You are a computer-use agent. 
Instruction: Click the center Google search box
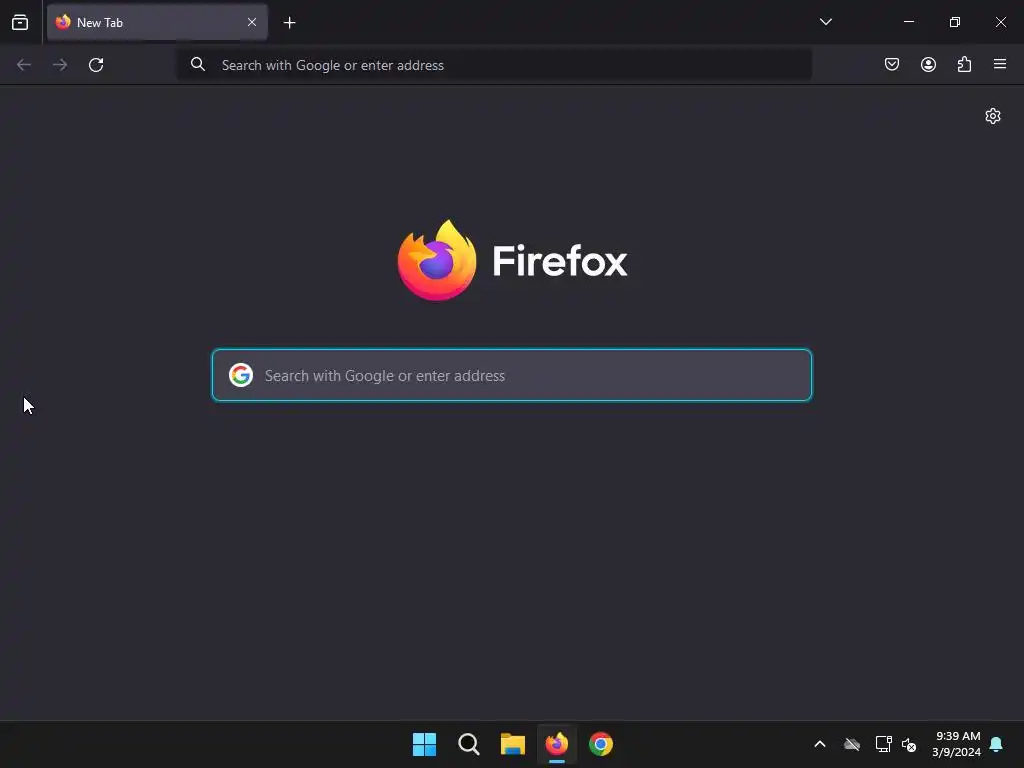[x=512, y=375]
